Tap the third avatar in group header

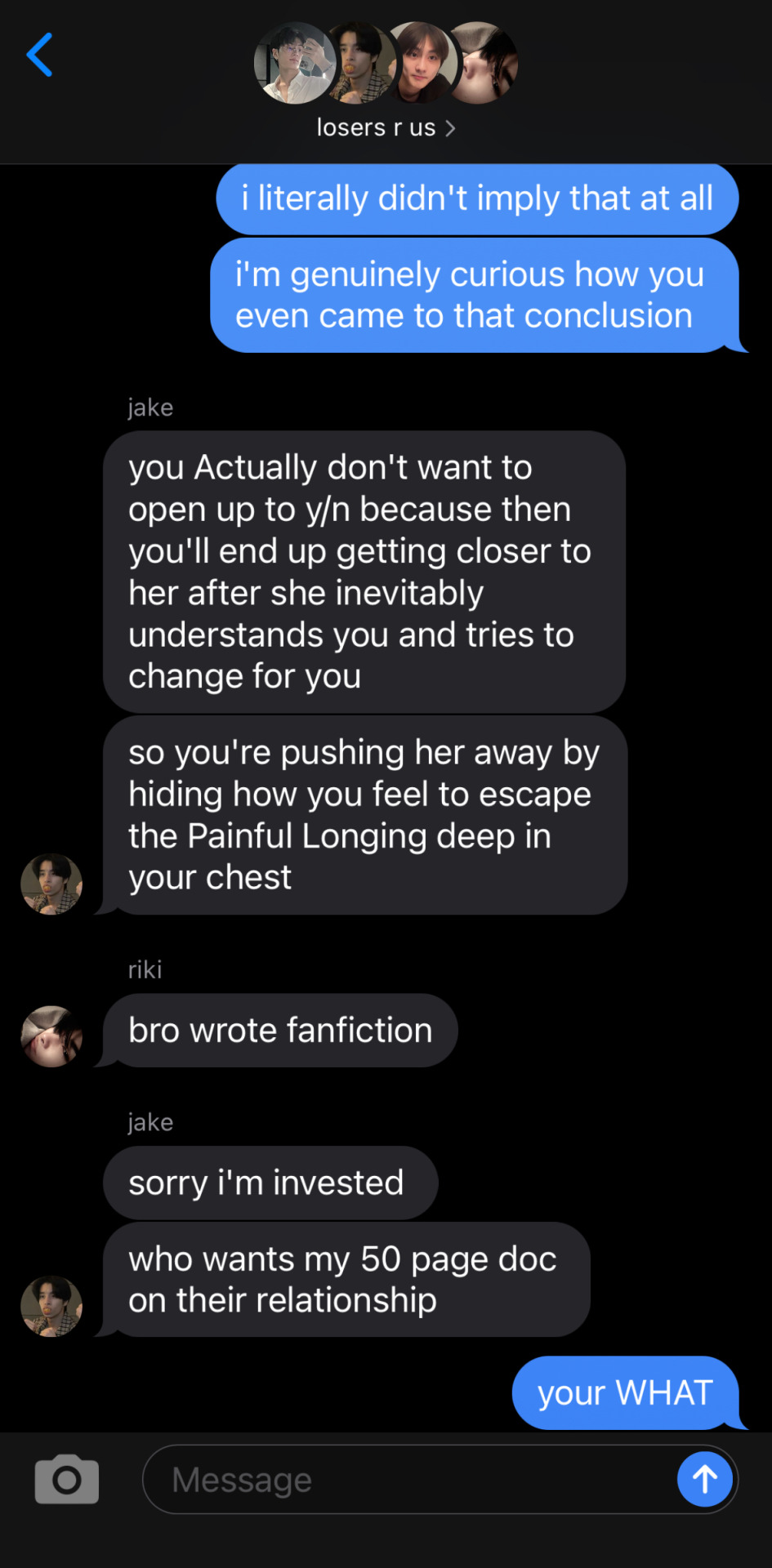[x=422, y=63]
